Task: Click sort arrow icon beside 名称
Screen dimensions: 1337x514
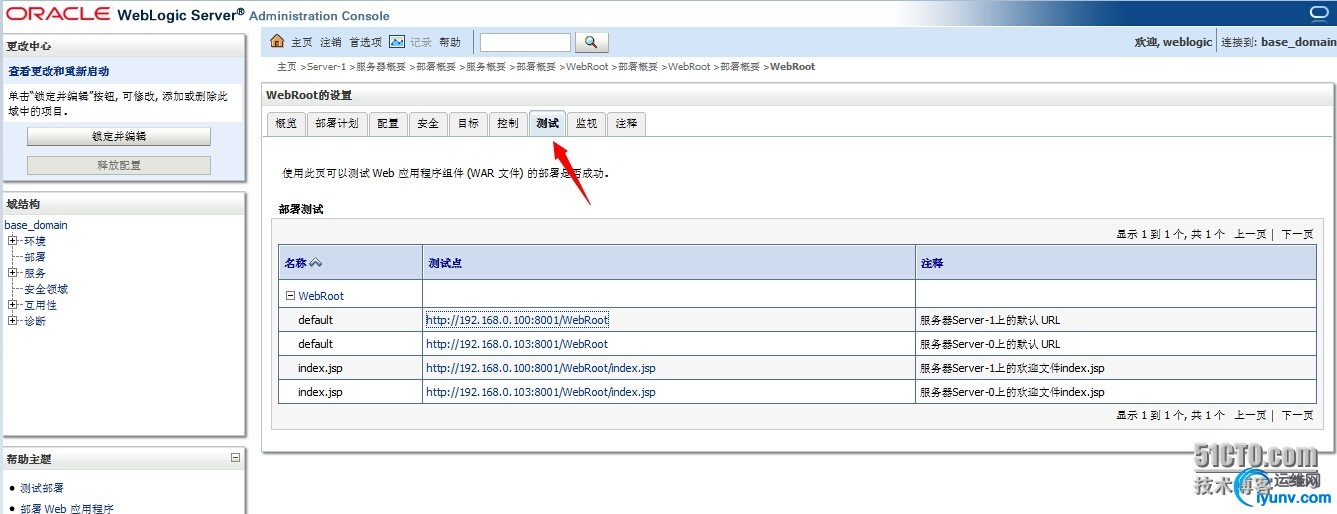Action: [316, 263]
